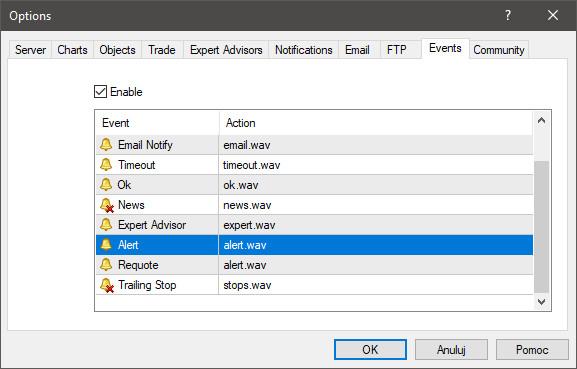
Task: Select the stops.wav action cell
Action: pos(376,285)
